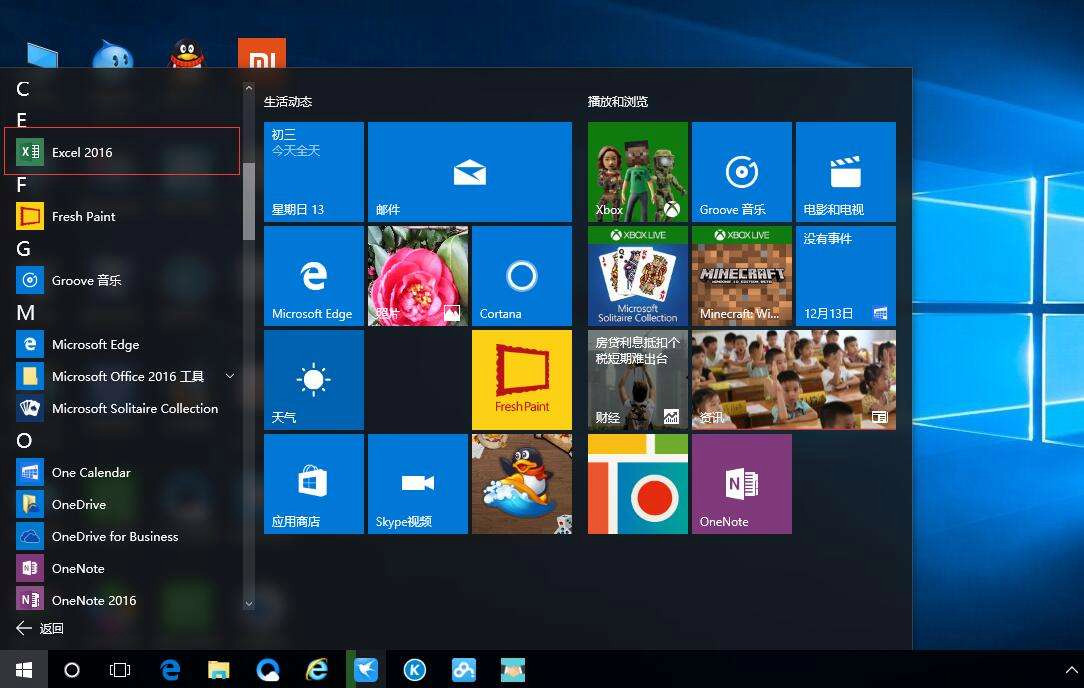
Task: Open Task View on the taskbar
Action: tap(120, 670)
